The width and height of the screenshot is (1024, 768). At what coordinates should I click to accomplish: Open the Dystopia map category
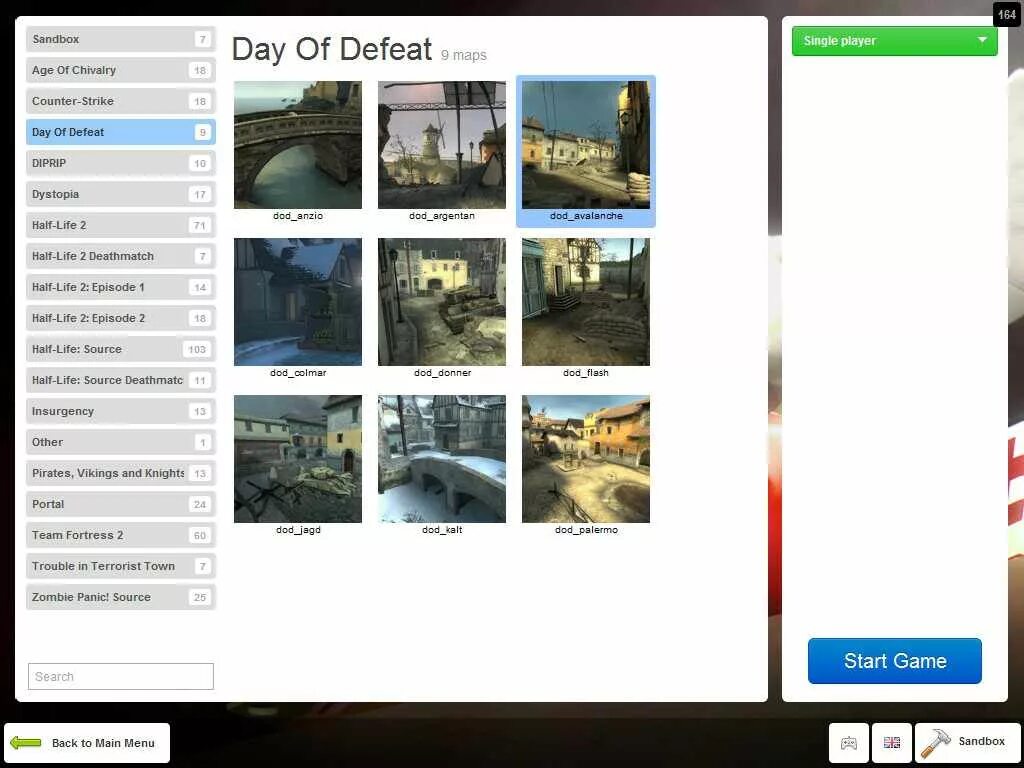click(121, 194)
